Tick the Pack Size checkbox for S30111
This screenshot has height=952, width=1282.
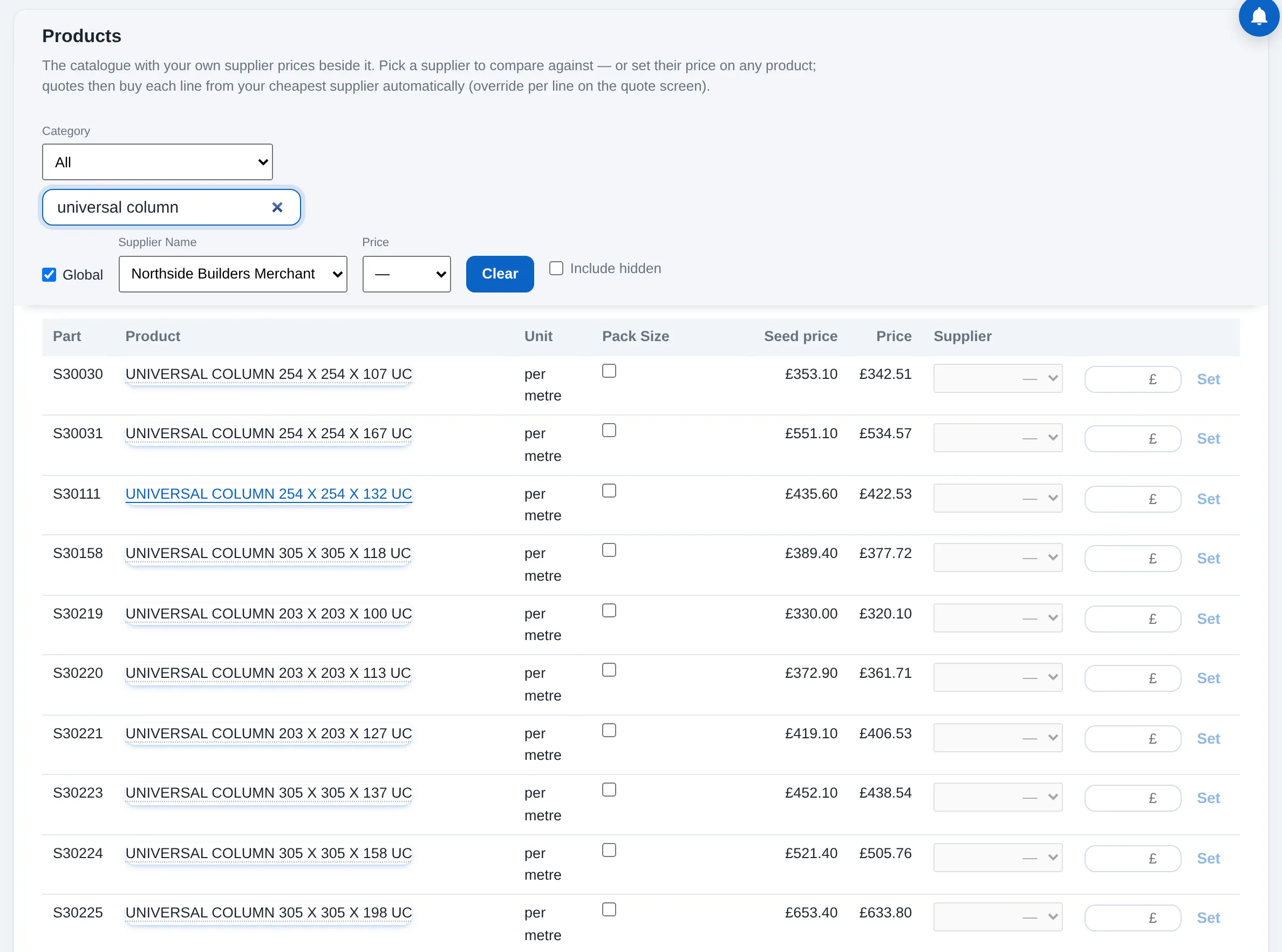(x=609, y=491)
